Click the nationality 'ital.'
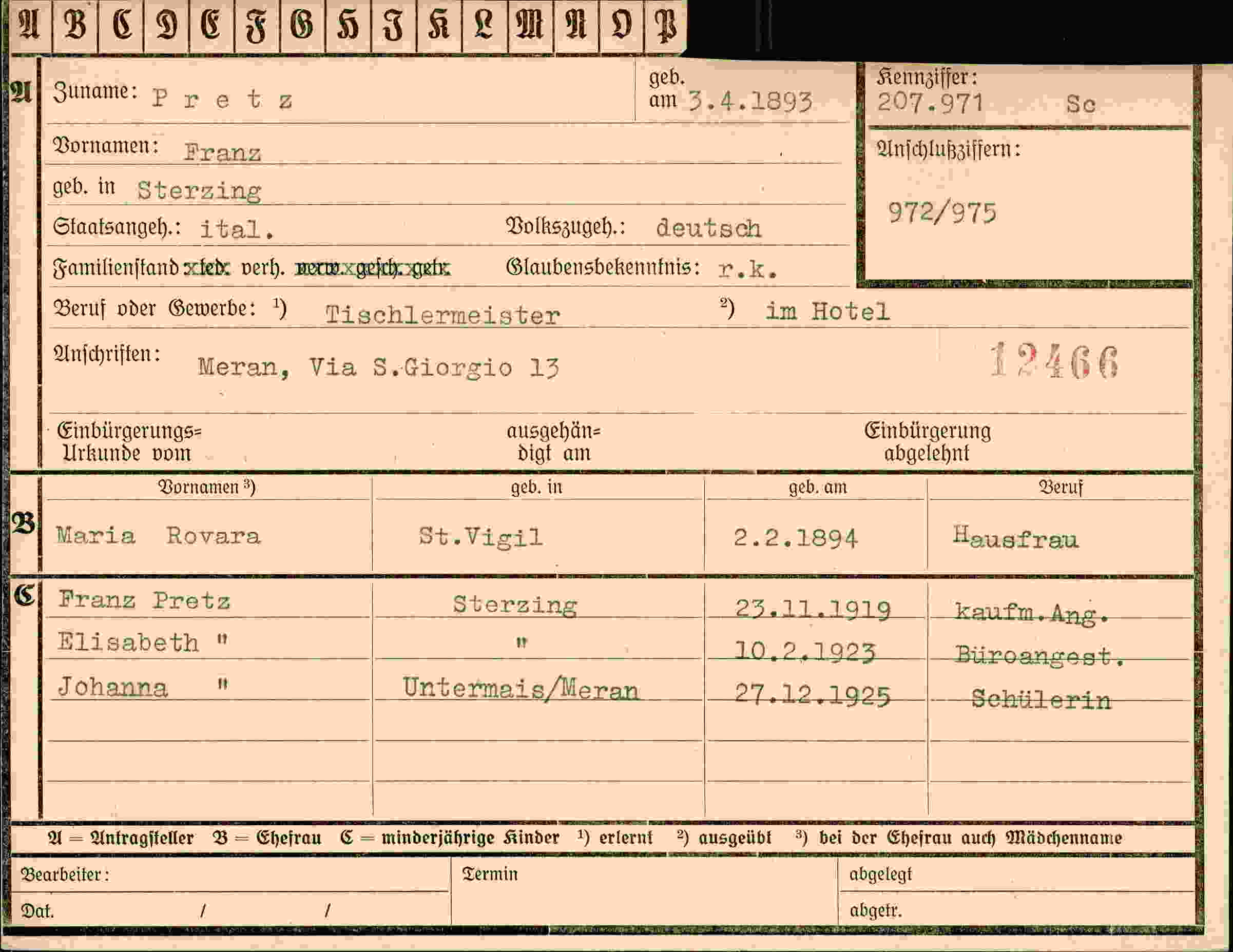Screen dimensions: 1233x952 (x=238, y=229)
